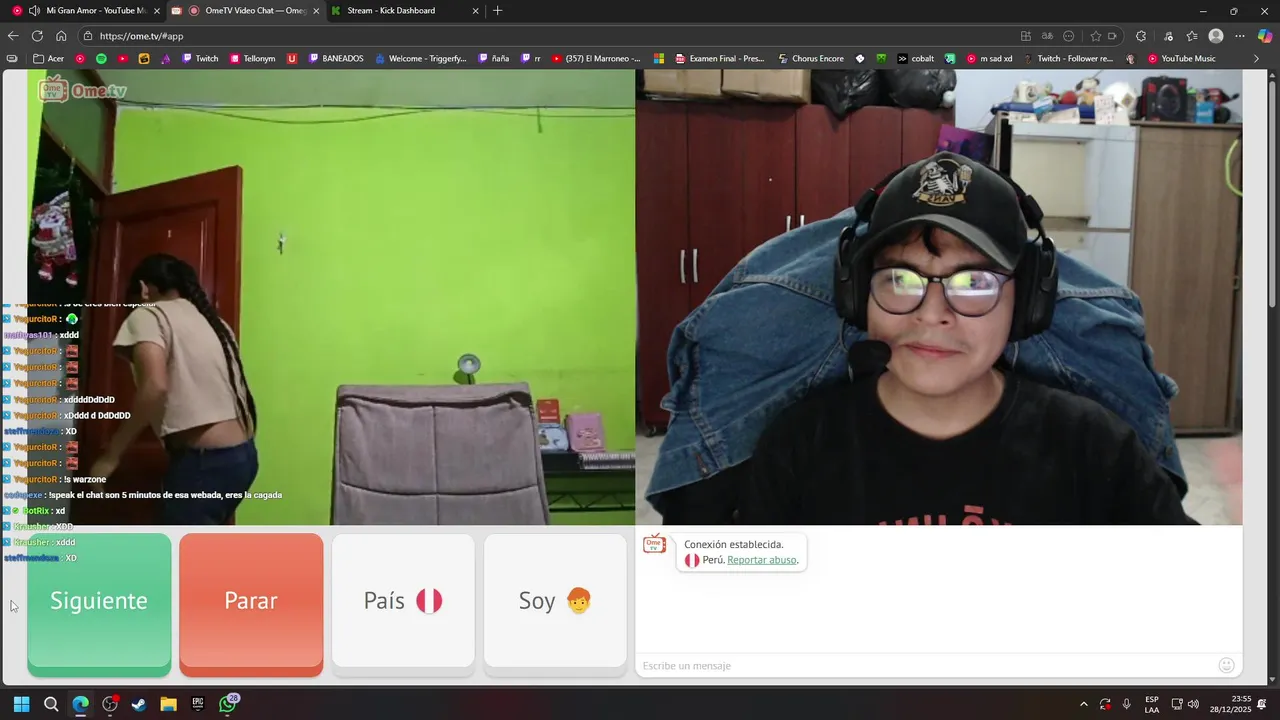Open the Settings and more menu
Screen dimensions: 1280x720
1240,36
